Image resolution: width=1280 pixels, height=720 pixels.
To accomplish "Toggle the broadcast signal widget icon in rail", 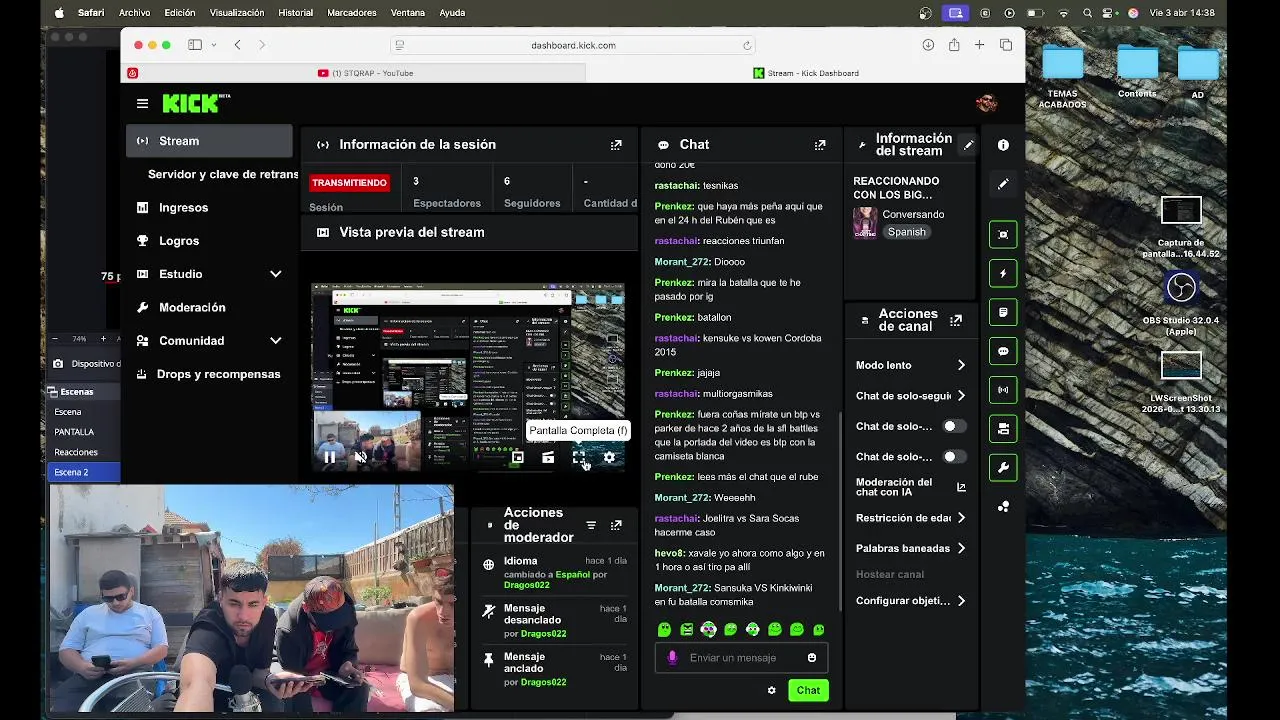I will pyautogui.click(x=1003, y=389).
